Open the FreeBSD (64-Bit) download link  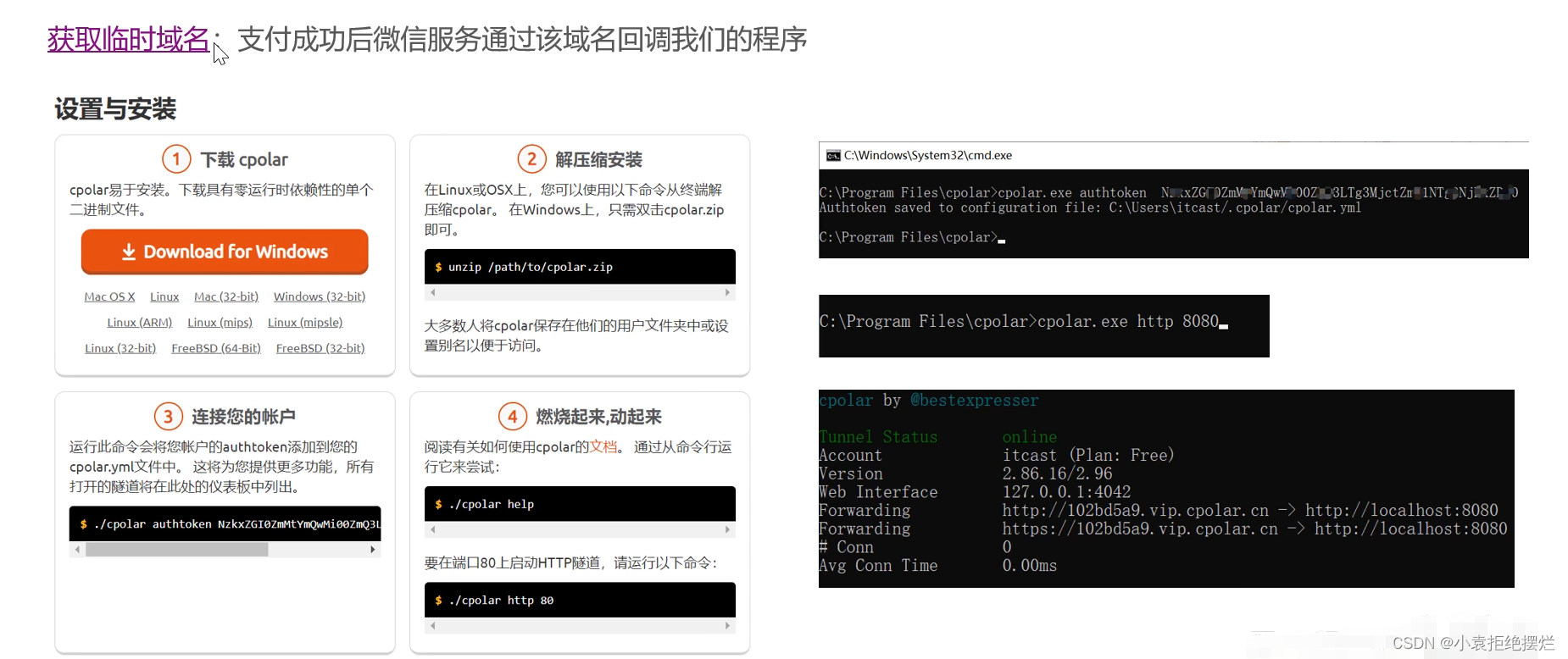tap(216, 348)
